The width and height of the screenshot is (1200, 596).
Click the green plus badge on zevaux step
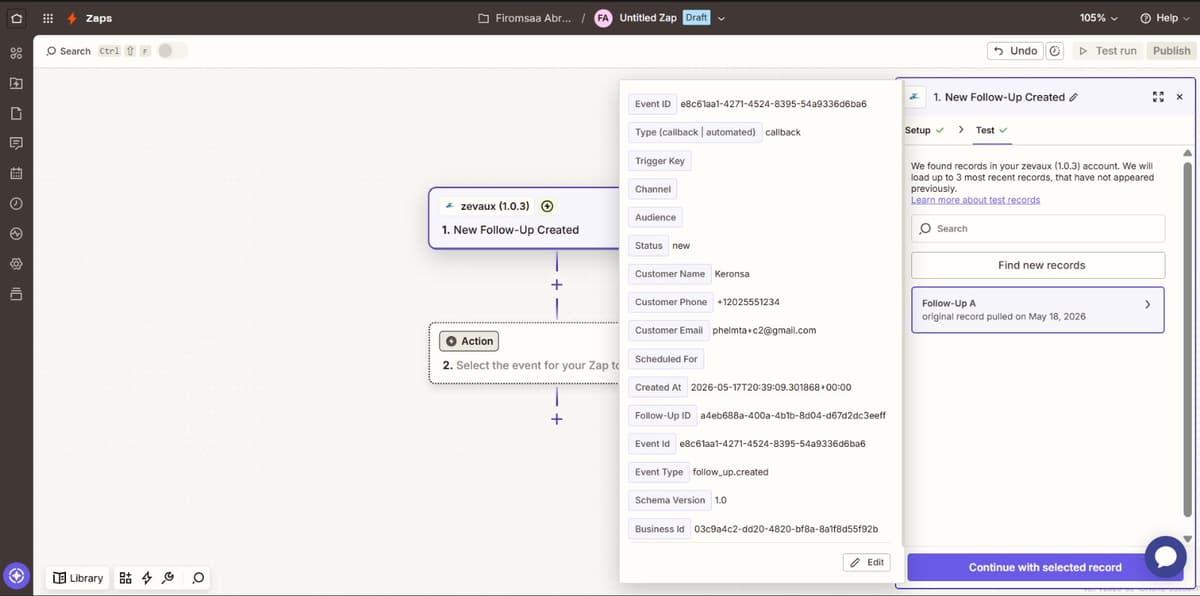click(x=547, y=206)
